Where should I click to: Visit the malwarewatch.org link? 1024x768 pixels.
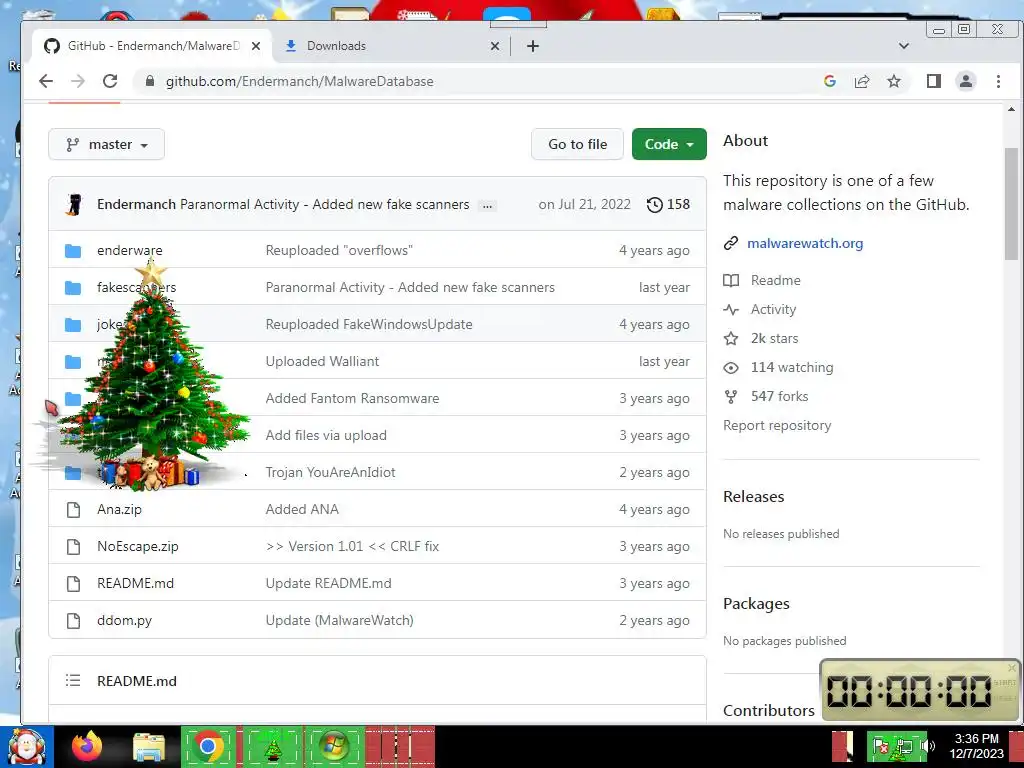[x=805, y=243]
